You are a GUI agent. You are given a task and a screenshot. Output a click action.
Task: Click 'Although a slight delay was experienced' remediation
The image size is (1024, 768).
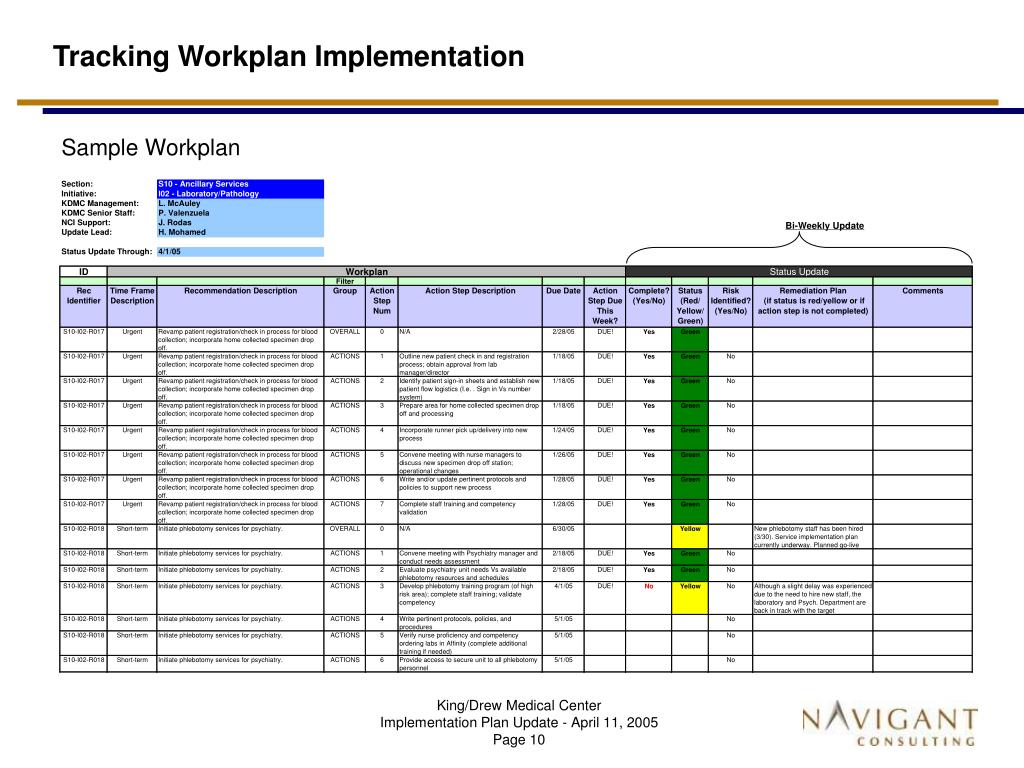click(812, 598)
